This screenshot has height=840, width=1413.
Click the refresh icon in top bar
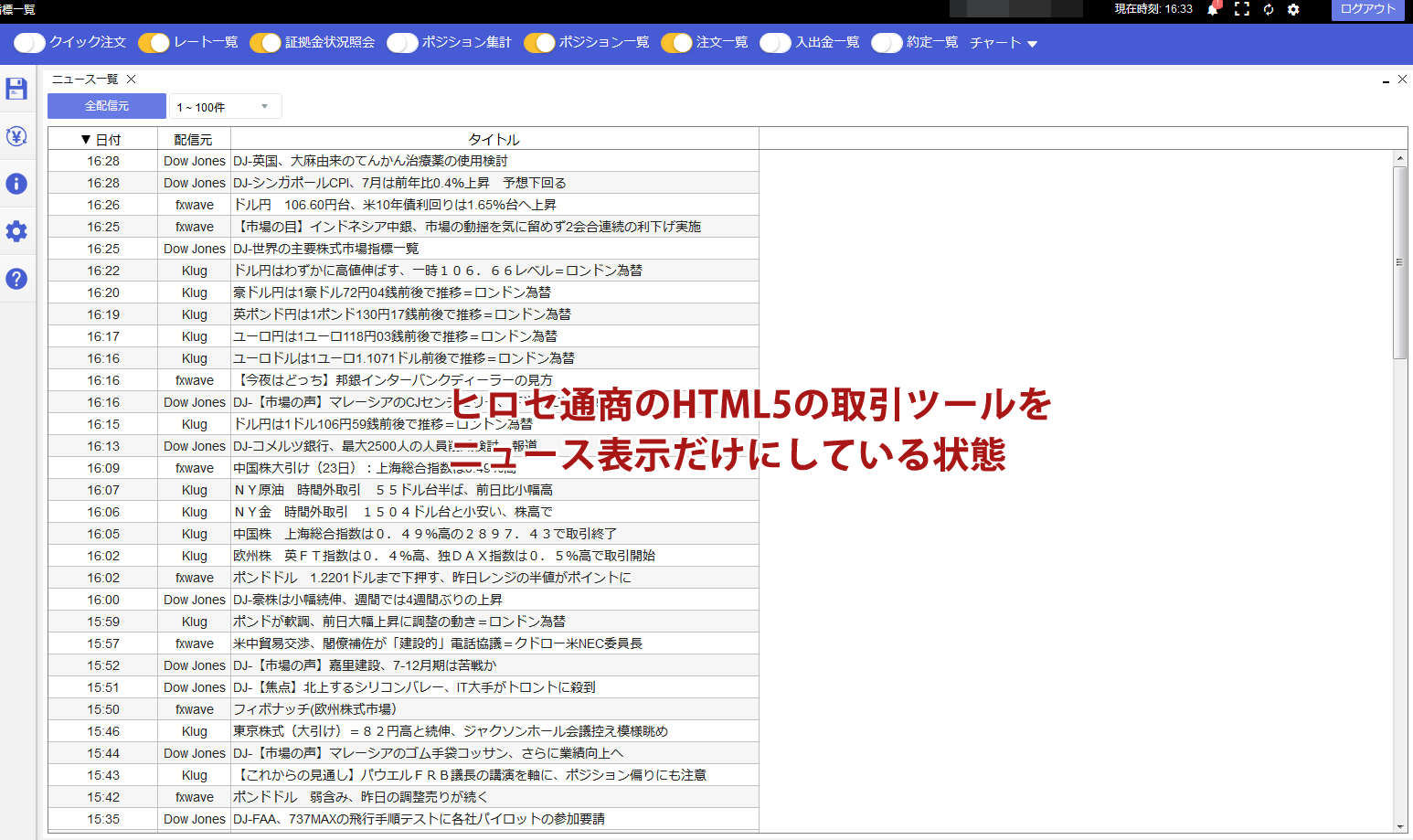pos(1269,9)
